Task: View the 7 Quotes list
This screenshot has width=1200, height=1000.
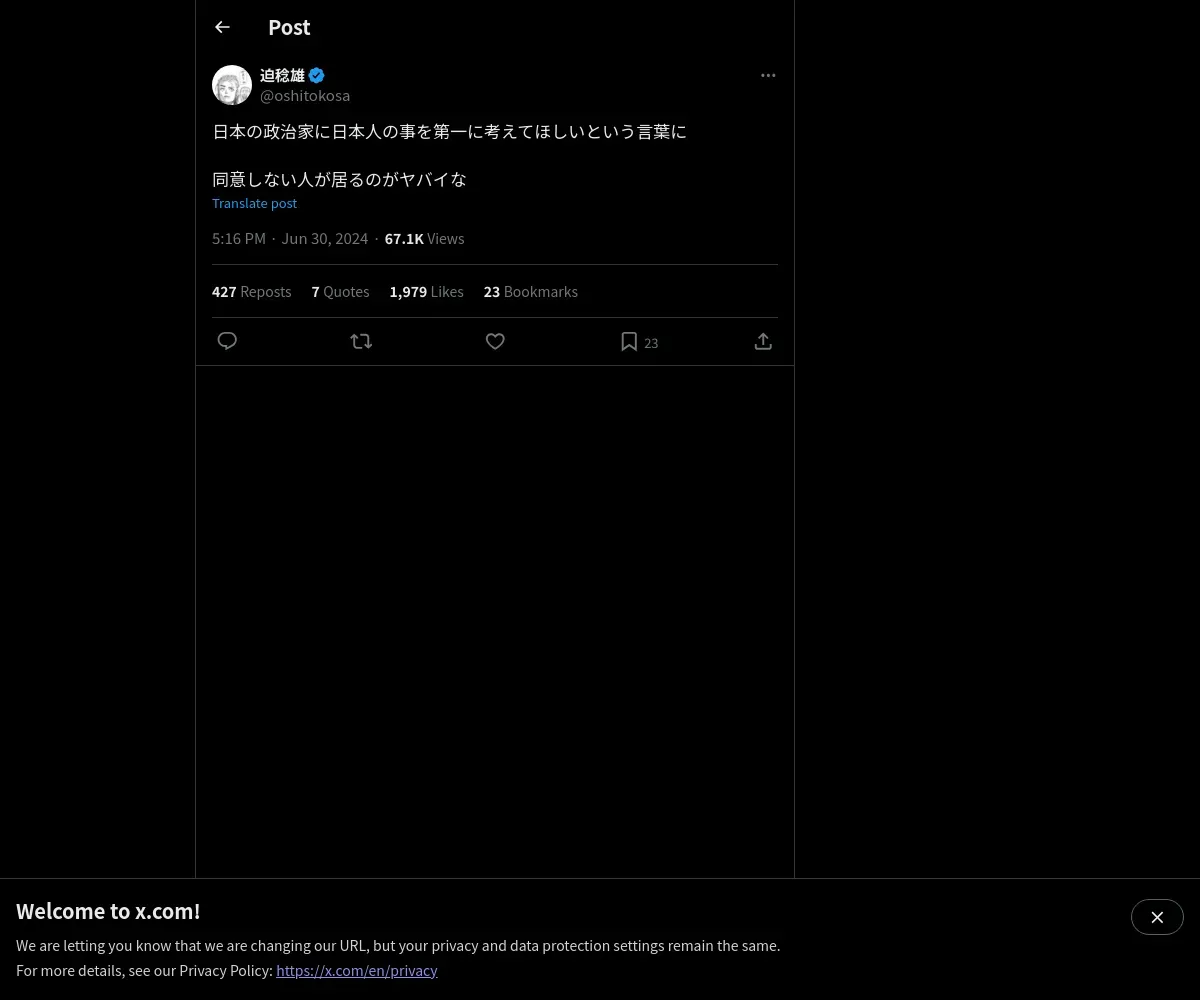Action: (x=340, y=291)
